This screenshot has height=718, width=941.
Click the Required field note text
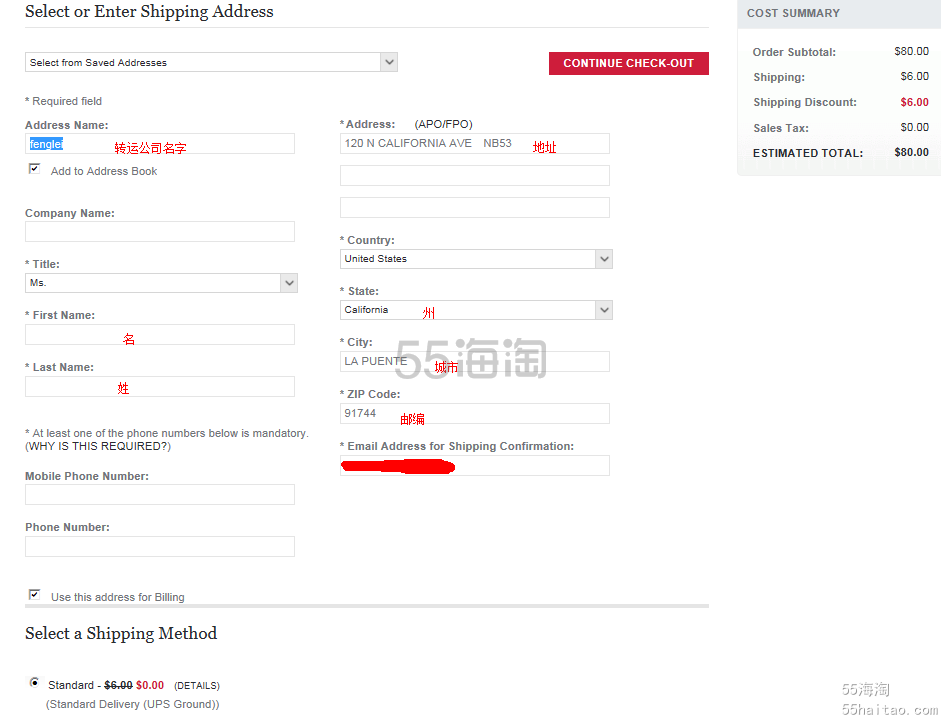point(64,101)
